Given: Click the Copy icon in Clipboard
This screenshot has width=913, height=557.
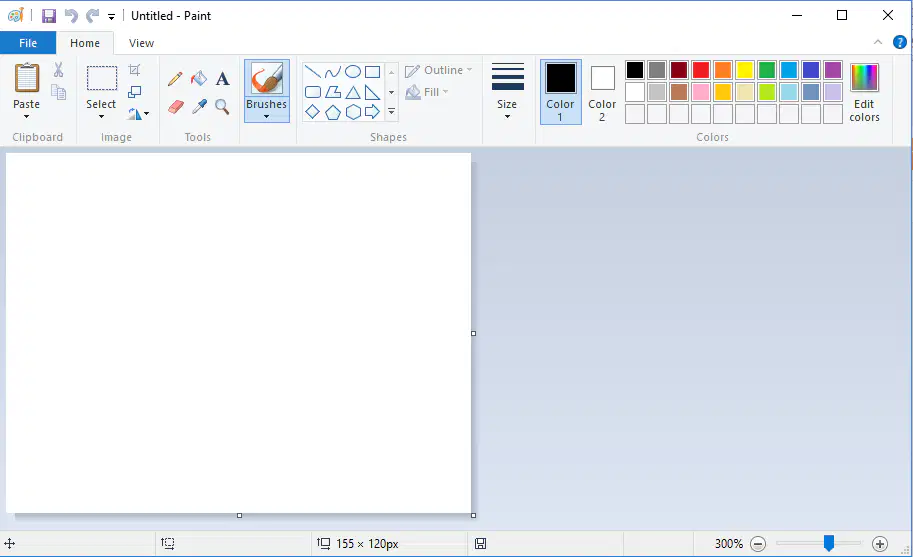Looking at the screenshot, I should coord(58,92).
